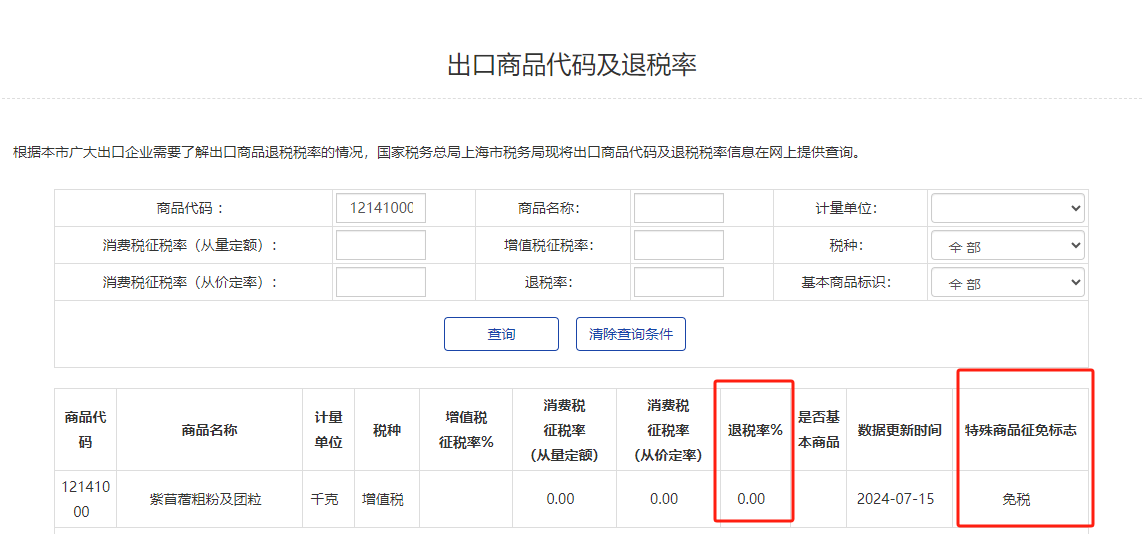This screenshot has width=1144, height=534.
Task: Select the 退税率 input field
Action: tap(678, 283)
